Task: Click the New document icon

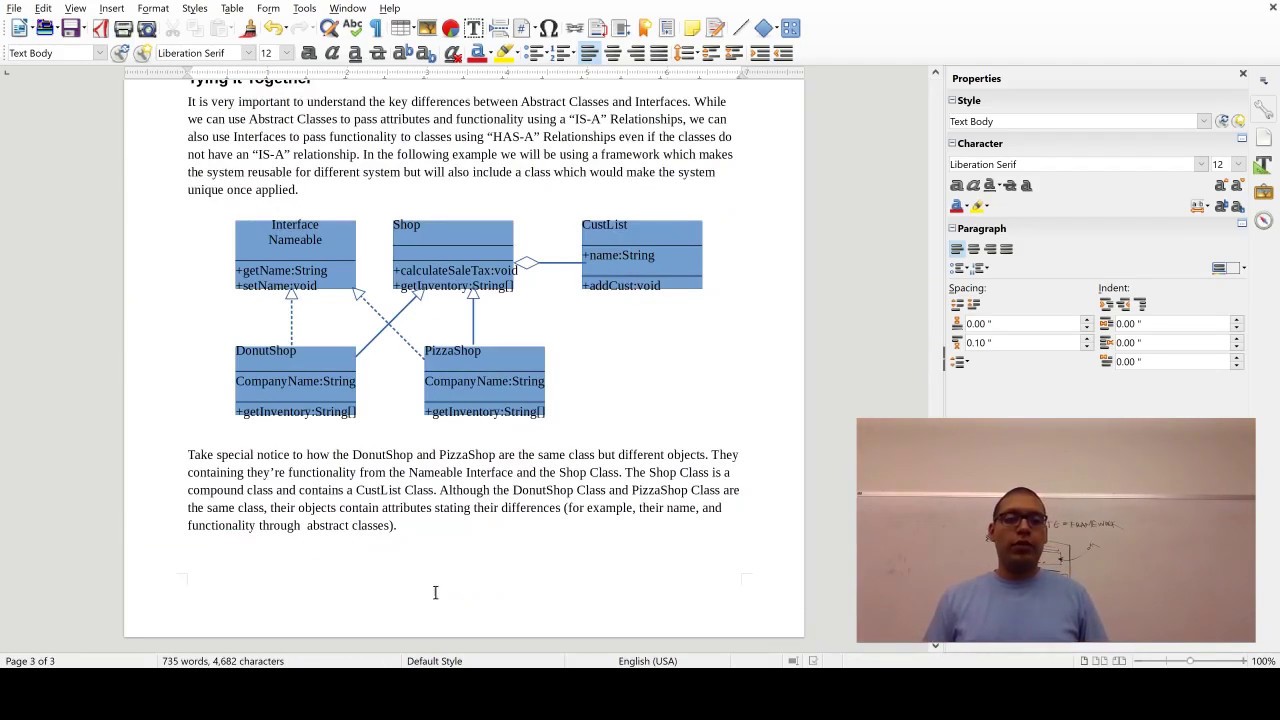Action: (19, 28)
